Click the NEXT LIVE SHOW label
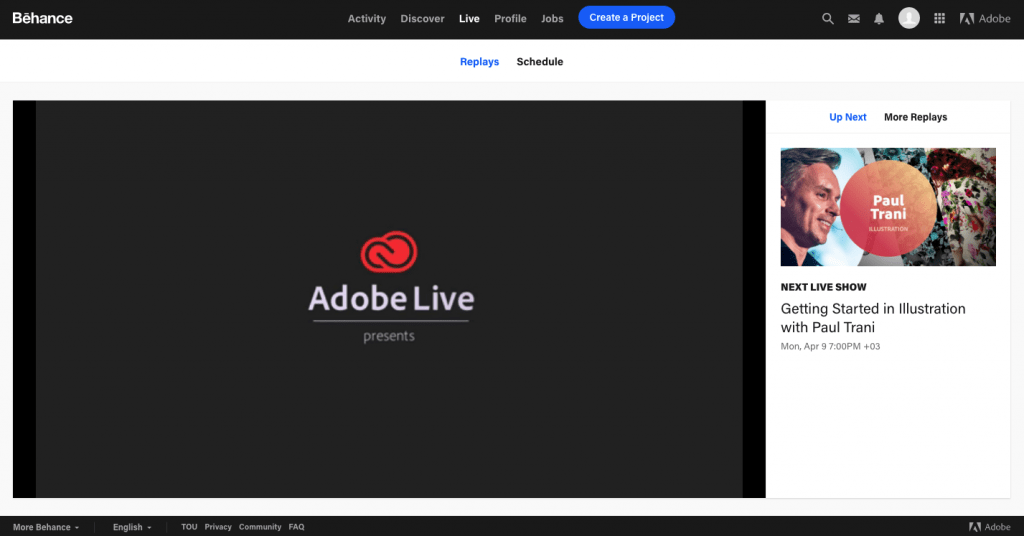1024x536 pixels. pyautogui.click(x=823, y=287)
